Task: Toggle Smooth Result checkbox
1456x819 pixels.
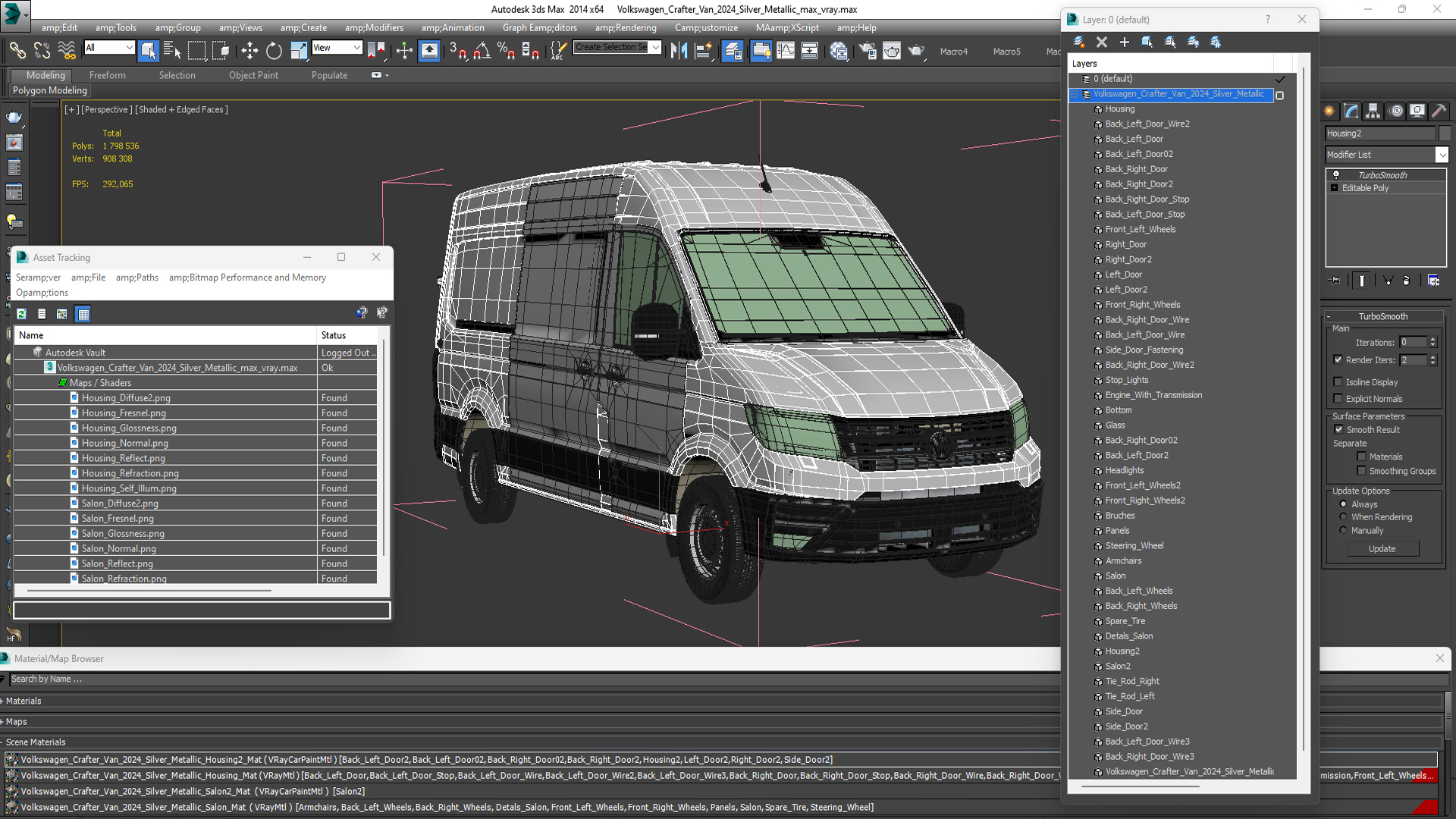Action: (x=1338, y=429)
